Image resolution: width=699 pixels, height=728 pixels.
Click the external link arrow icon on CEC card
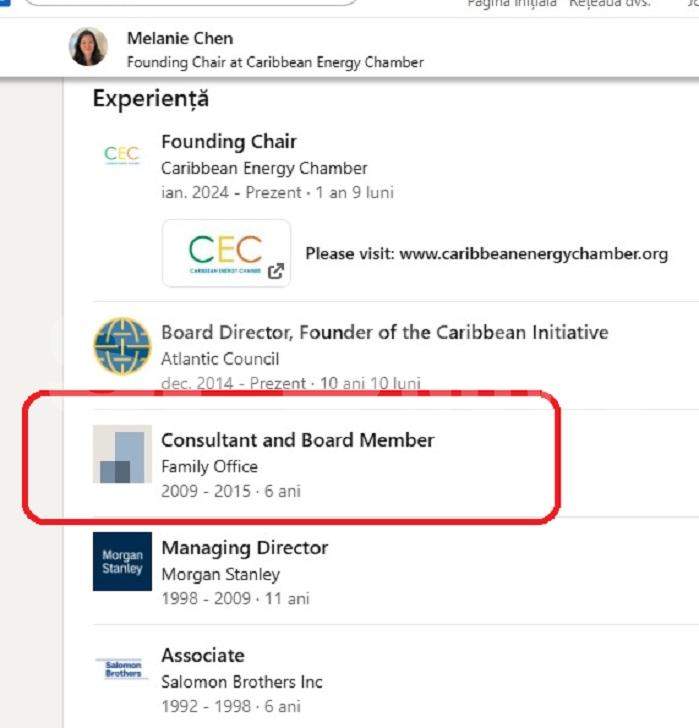(275, 271)
